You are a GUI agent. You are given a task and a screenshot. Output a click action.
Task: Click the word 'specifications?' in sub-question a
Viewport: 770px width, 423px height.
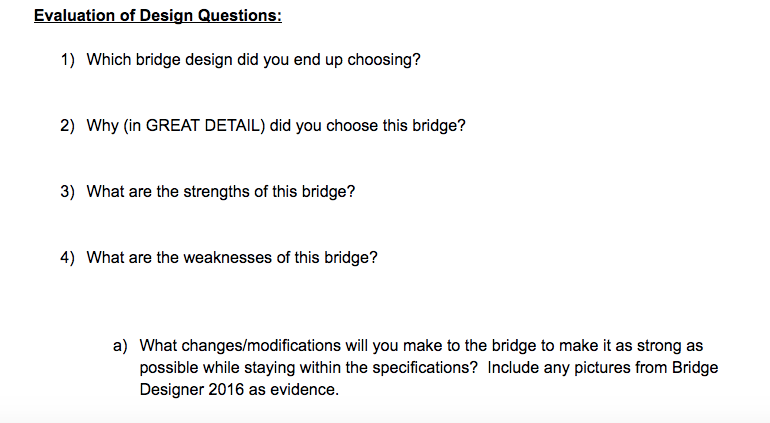pos(425,367)
